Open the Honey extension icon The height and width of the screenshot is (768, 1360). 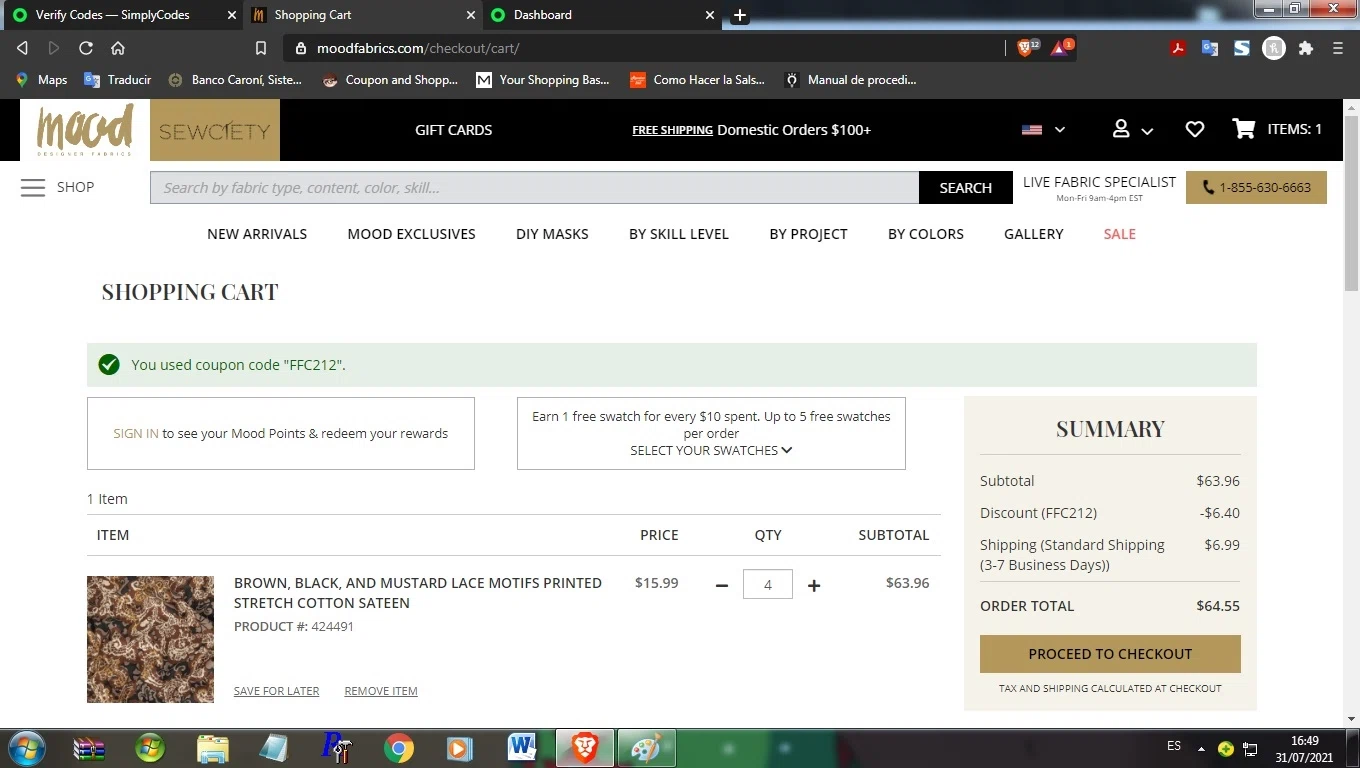[x=1274, y=48]
